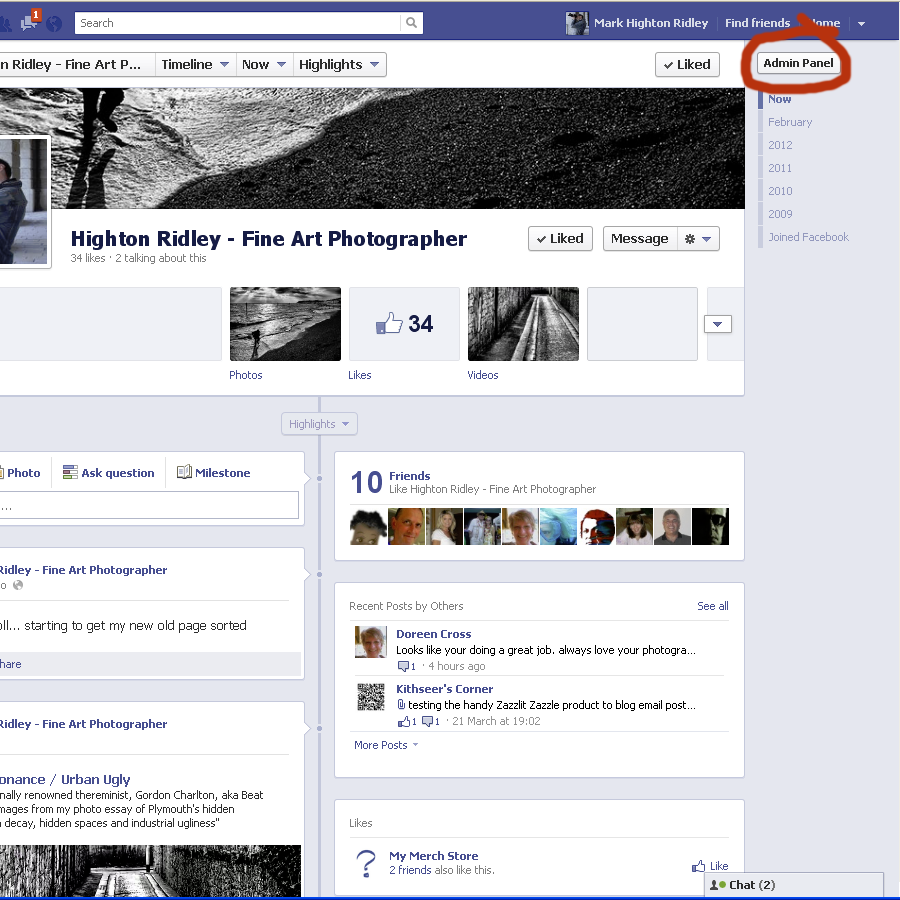The width and height of the screenshot is (900, 900).
Task: Click Find friends in top bar
Action: (757, 23)
